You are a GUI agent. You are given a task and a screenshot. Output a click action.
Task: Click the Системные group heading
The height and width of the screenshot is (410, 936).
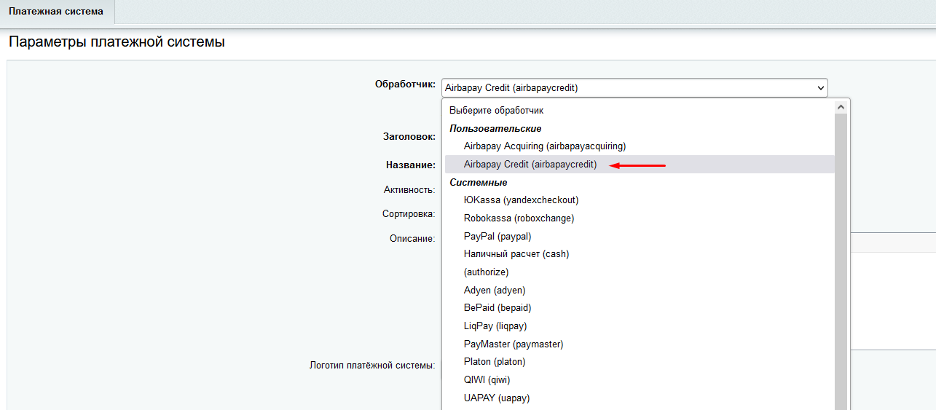[x=478, y=182]
